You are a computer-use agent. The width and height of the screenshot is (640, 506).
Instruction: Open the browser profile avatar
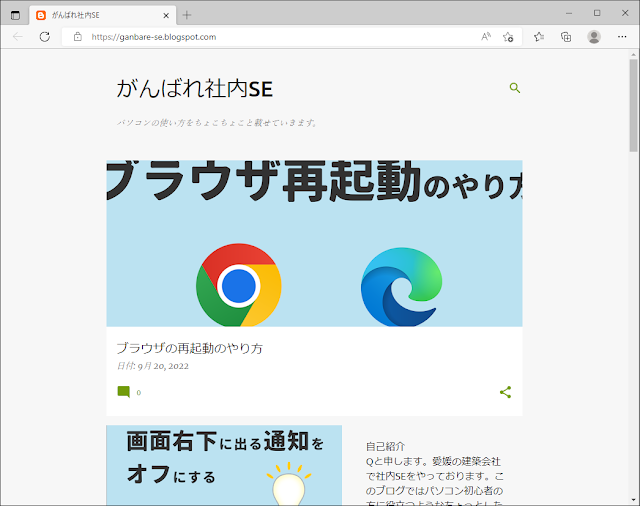click(x=594, y=37)
